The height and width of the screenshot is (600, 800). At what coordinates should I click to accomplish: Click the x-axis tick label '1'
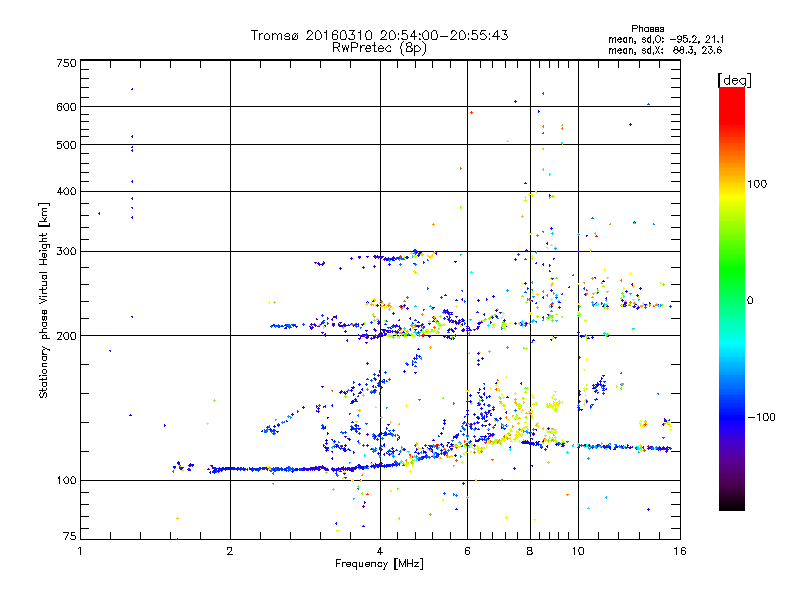pos(80,551)
